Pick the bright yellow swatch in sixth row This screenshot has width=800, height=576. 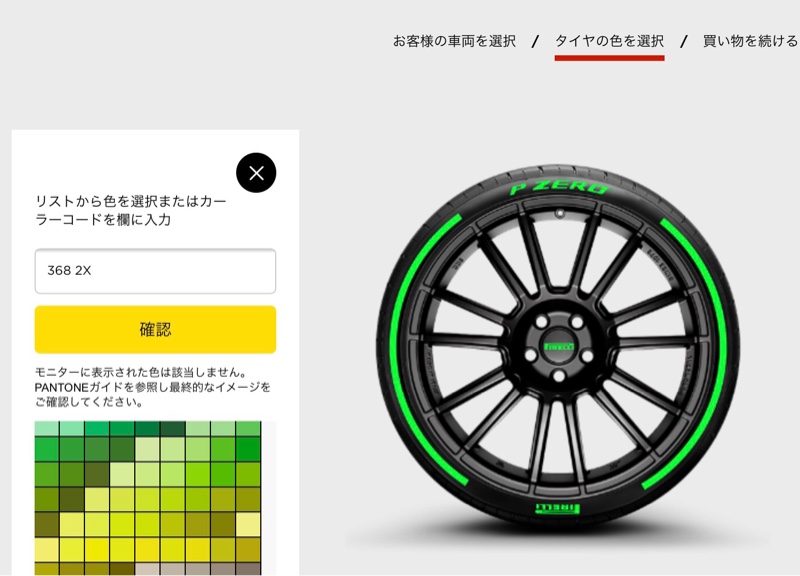pyautogui.click(x=97, y=549)
